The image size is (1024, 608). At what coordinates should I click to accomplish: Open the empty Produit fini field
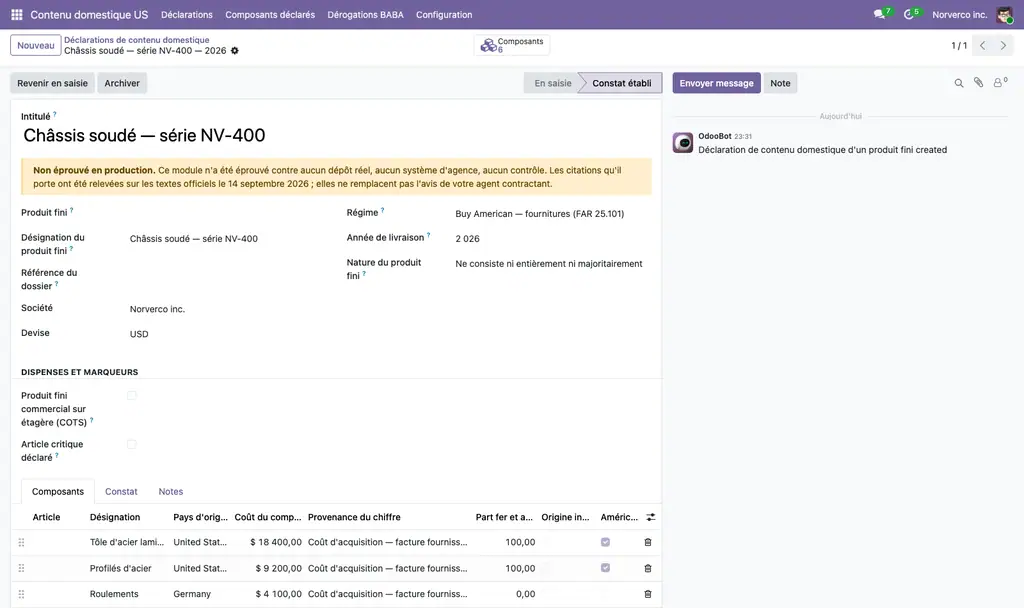click(x=227, y=213)
